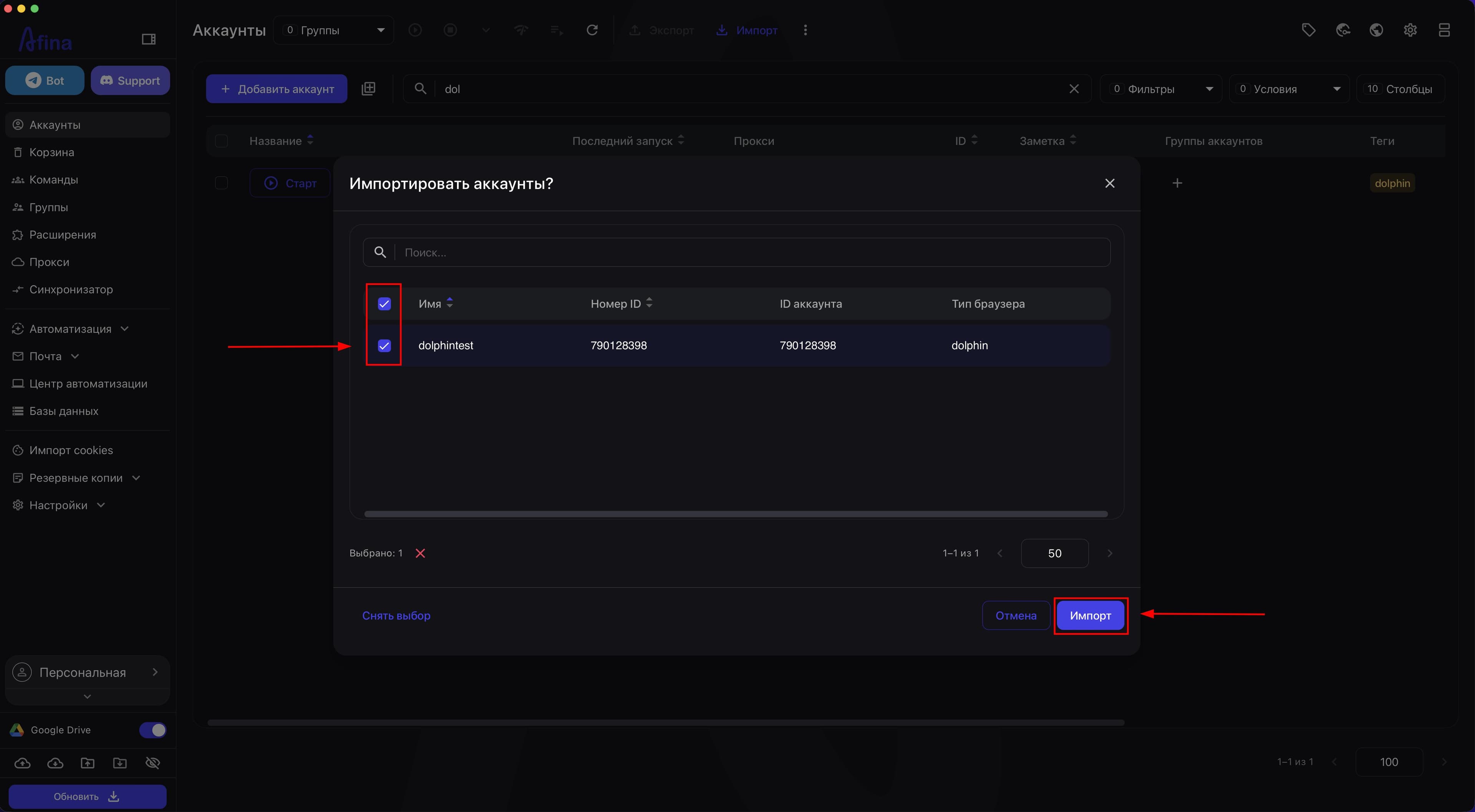
Task: Open three-dot more menu next to Импорт
Action: [805, 30]
